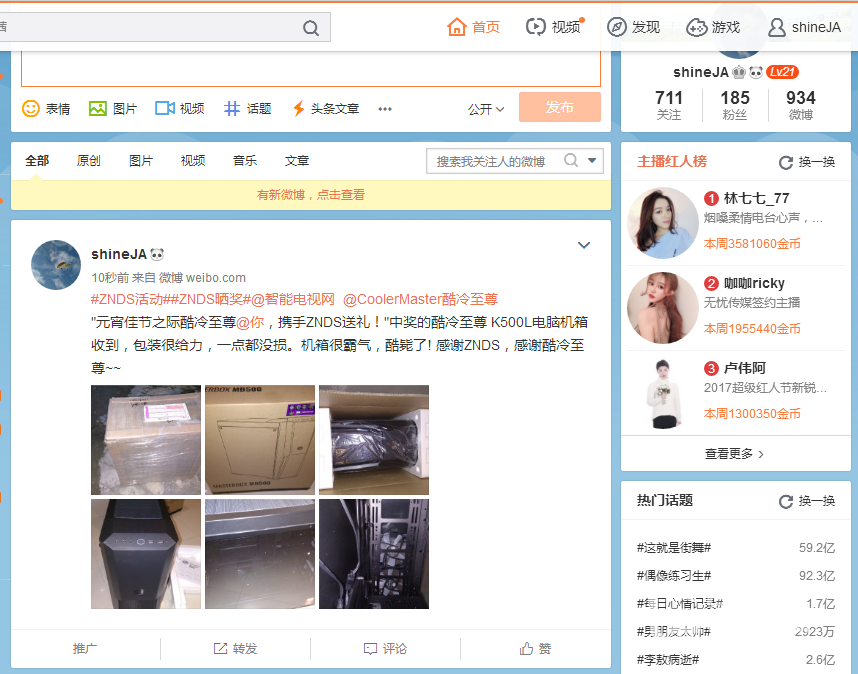Open the 公开 visibility dropdown
This screenshot has width=858, height=674.
click(485, 109)
